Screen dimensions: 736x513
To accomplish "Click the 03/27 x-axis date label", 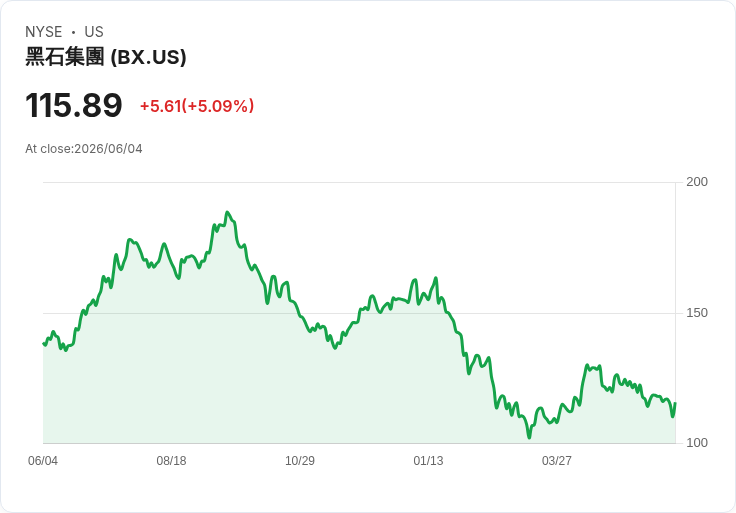I will point(557,460).
